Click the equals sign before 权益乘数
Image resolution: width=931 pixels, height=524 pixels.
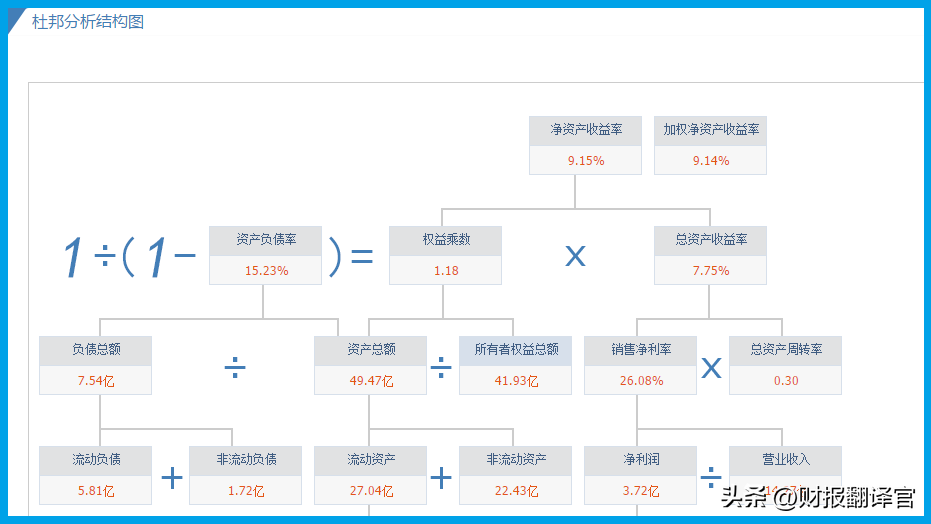(x=361, y=257)
